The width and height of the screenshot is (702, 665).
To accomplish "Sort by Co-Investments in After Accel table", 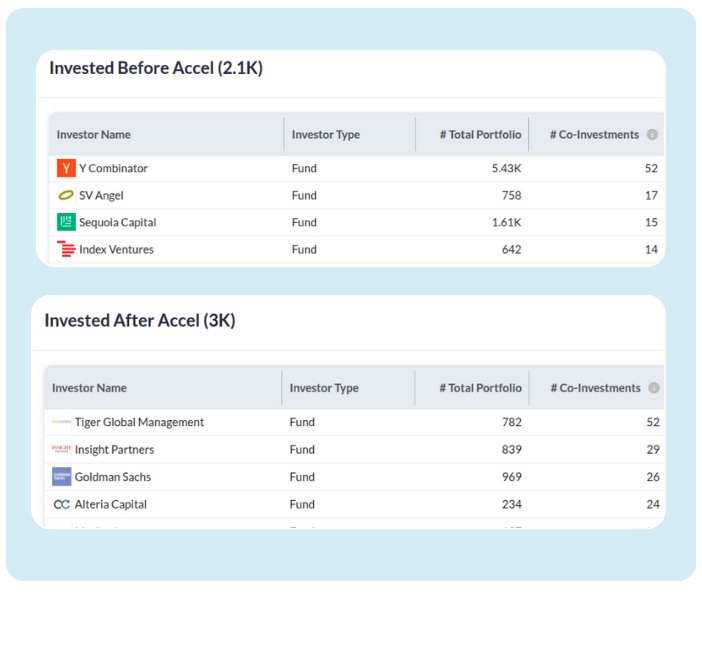I will 595,388.
